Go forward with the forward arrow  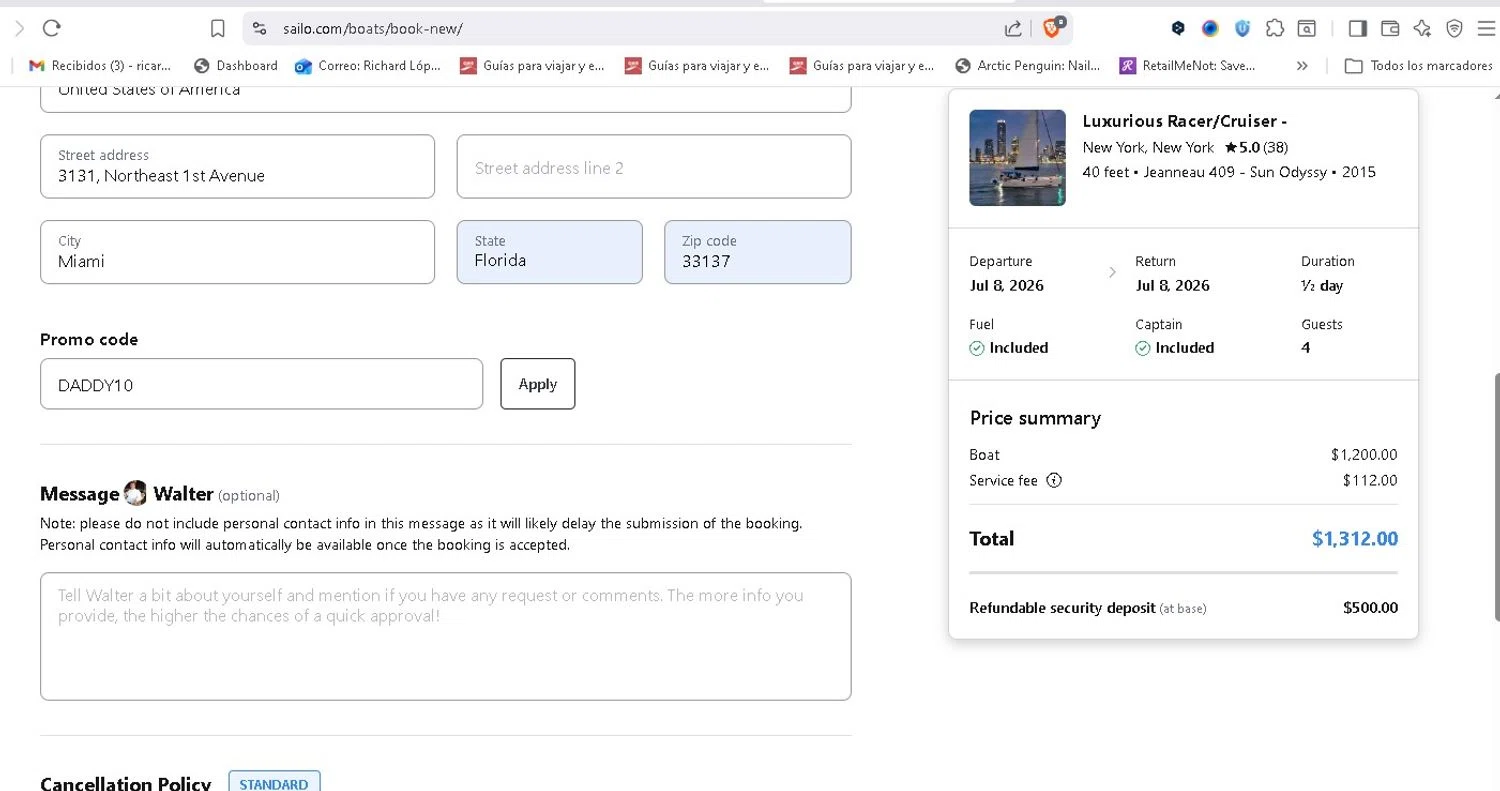coord(19,29)
